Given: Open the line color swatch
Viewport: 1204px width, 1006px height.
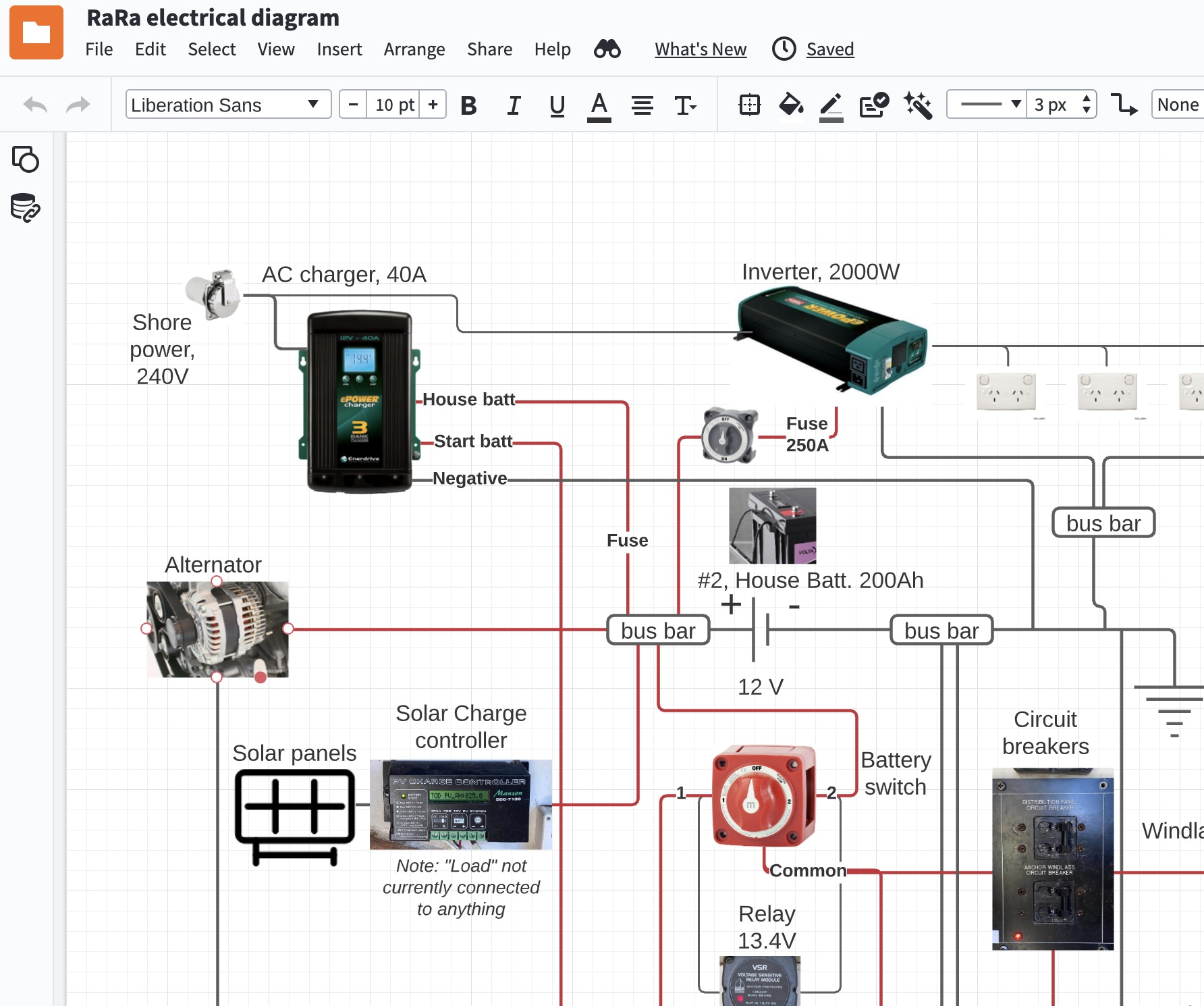Looking at the screenshot, I should click(x=831, y=106).
